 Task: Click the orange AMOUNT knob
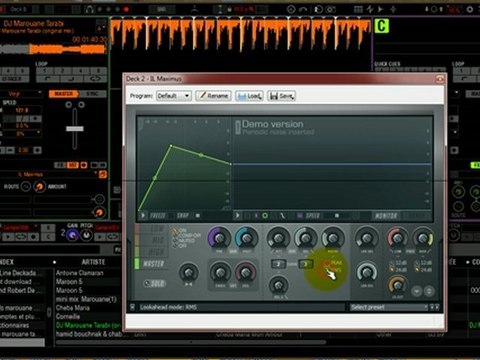coord(39,187)
